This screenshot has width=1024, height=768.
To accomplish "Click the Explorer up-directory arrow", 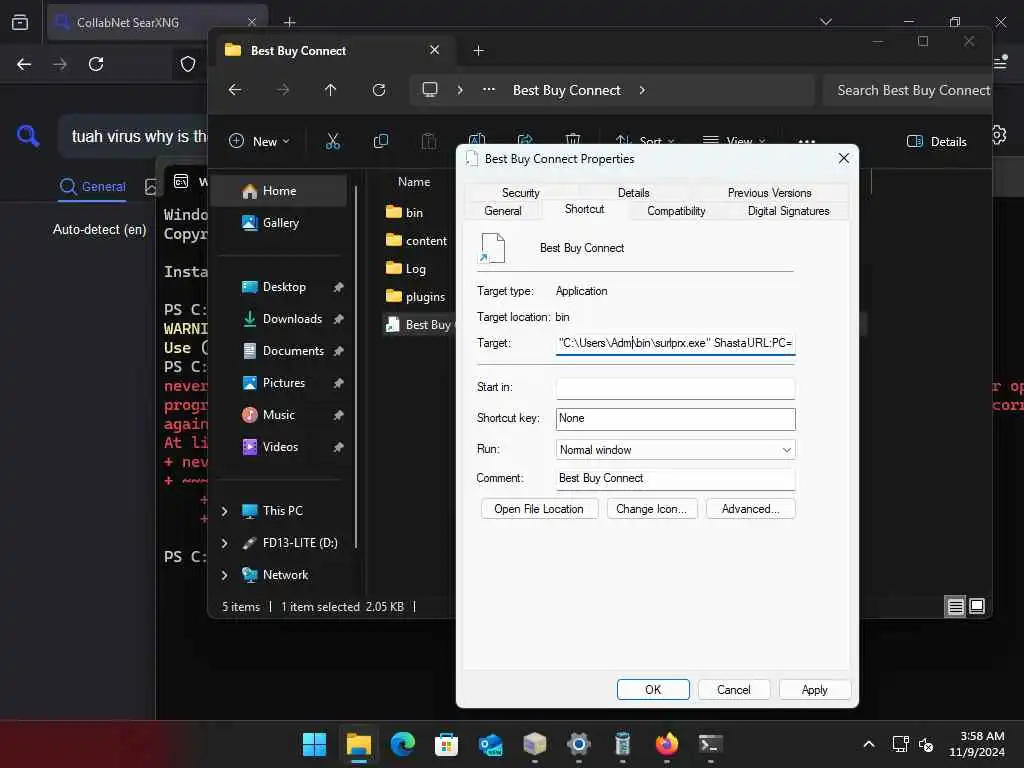I will pos(330,89).
